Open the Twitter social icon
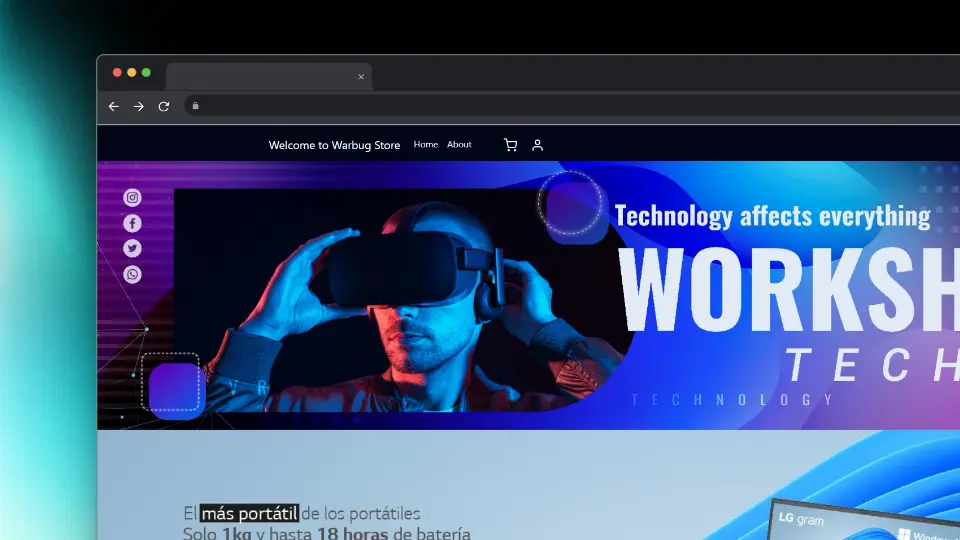 [132, 248]
